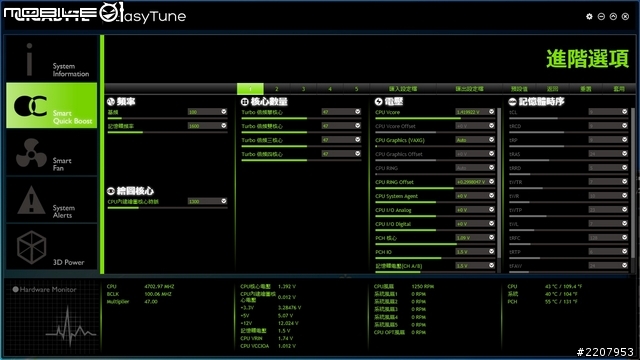Viewport: 640px width, 360px height.
Task: Open the fourth Turbo core ratio dropdown
Action: (x=358, y=153)
